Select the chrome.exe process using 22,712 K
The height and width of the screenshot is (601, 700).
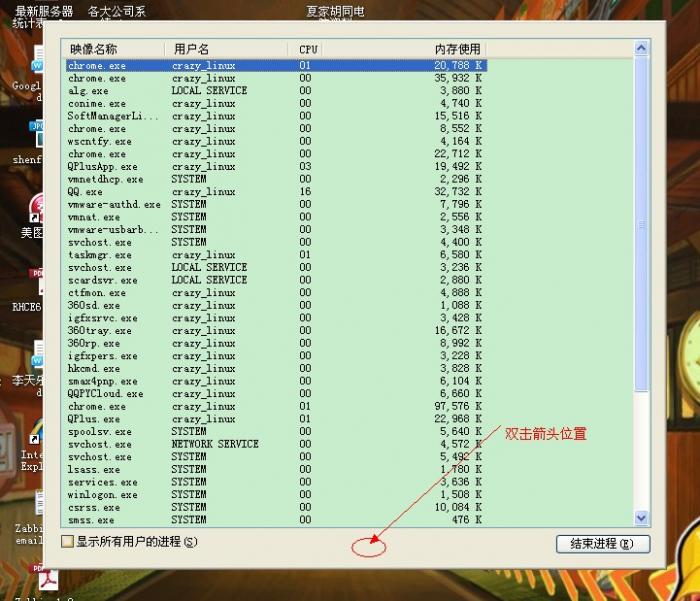pos(277,154)
